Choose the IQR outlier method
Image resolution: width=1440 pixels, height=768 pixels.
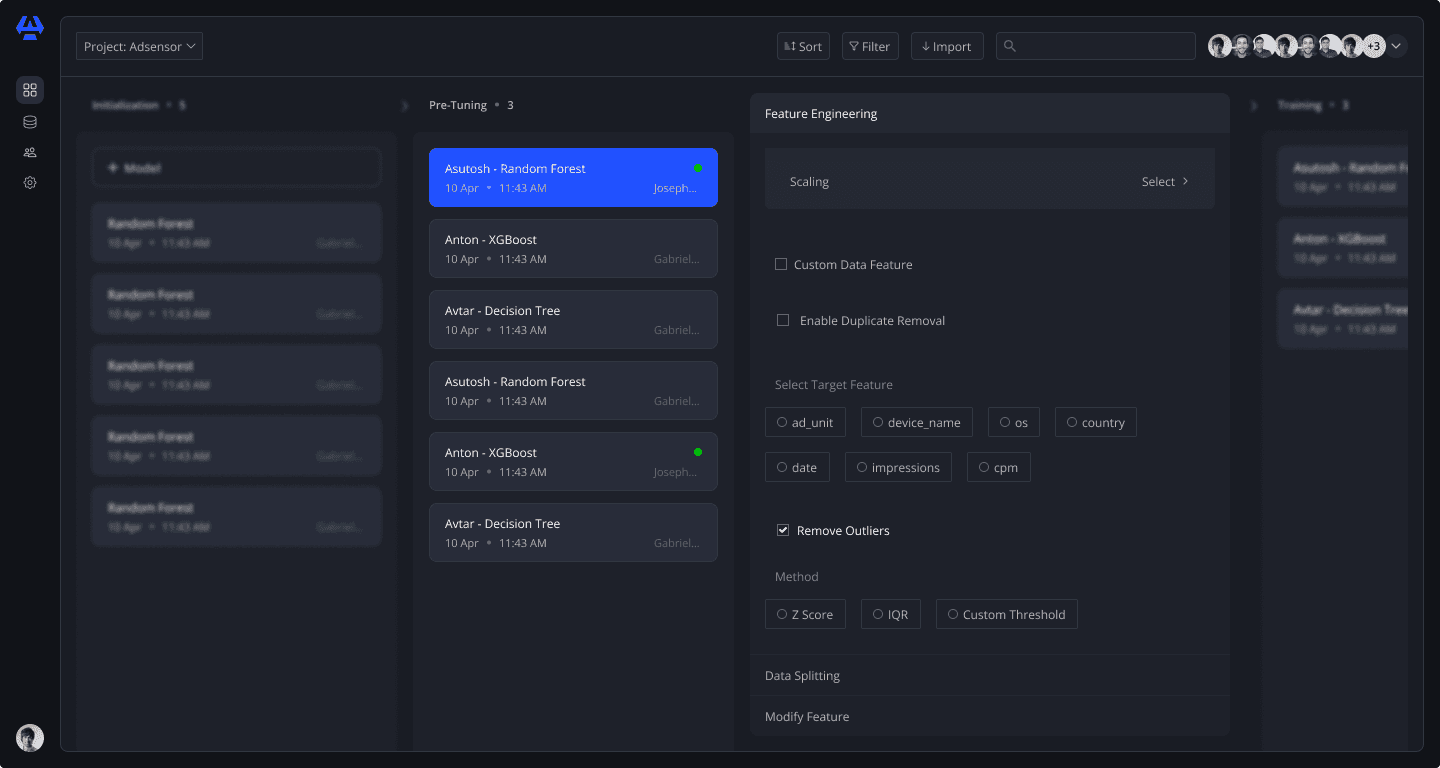tap(891, 614)
